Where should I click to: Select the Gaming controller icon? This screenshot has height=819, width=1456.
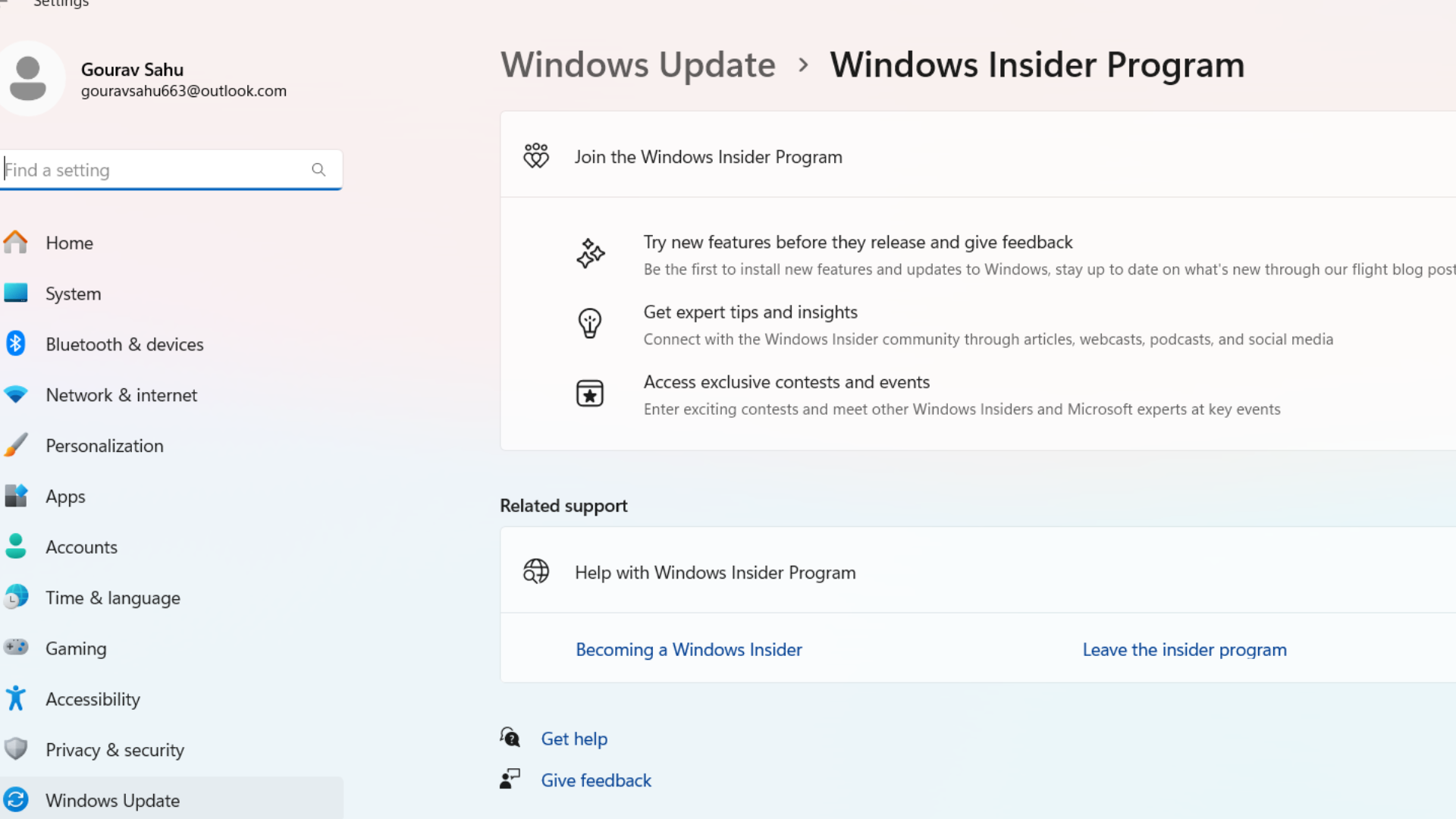pos(17,648)
